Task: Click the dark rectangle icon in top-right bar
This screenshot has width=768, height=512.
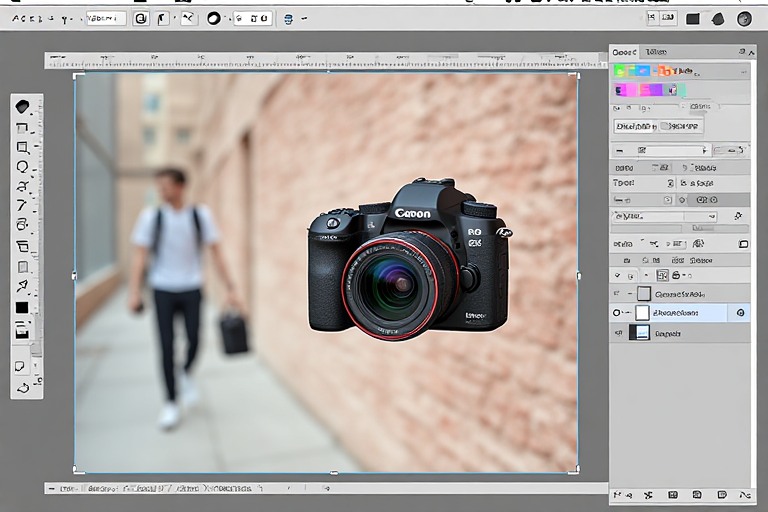Action: 693,19
